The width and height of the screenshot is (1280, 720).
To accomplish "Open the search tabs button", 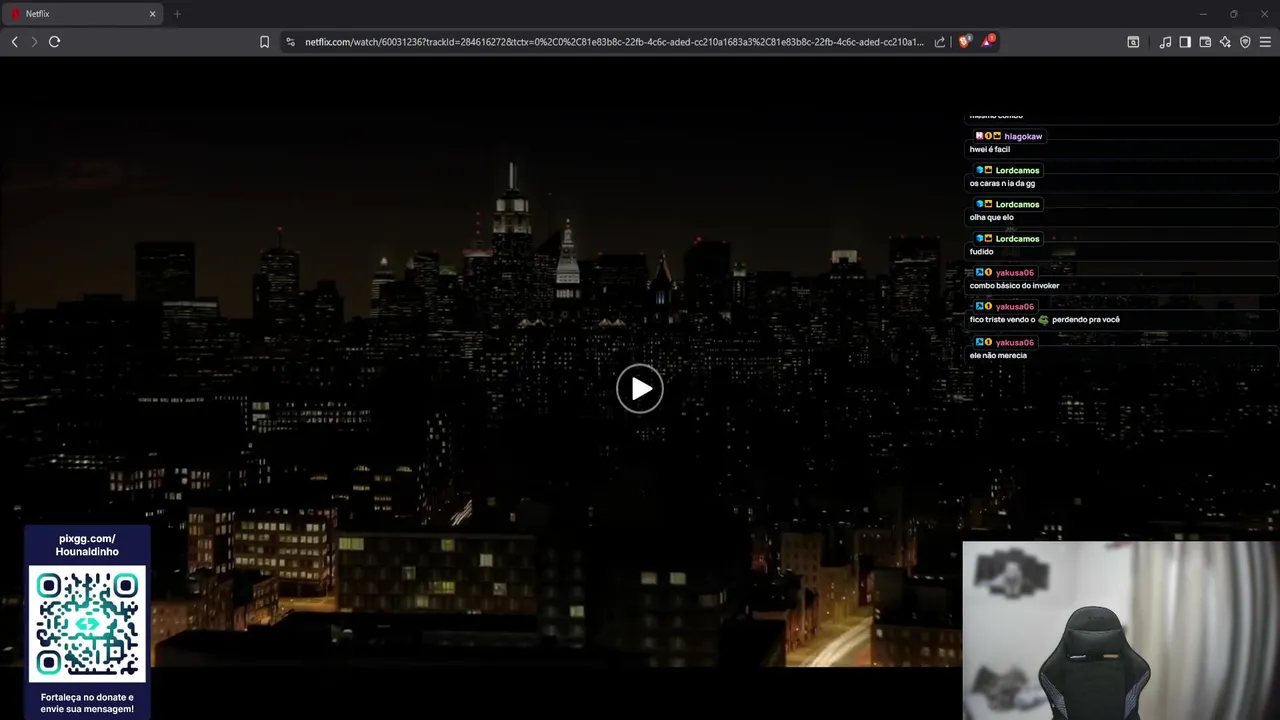I will point(1133,42).
